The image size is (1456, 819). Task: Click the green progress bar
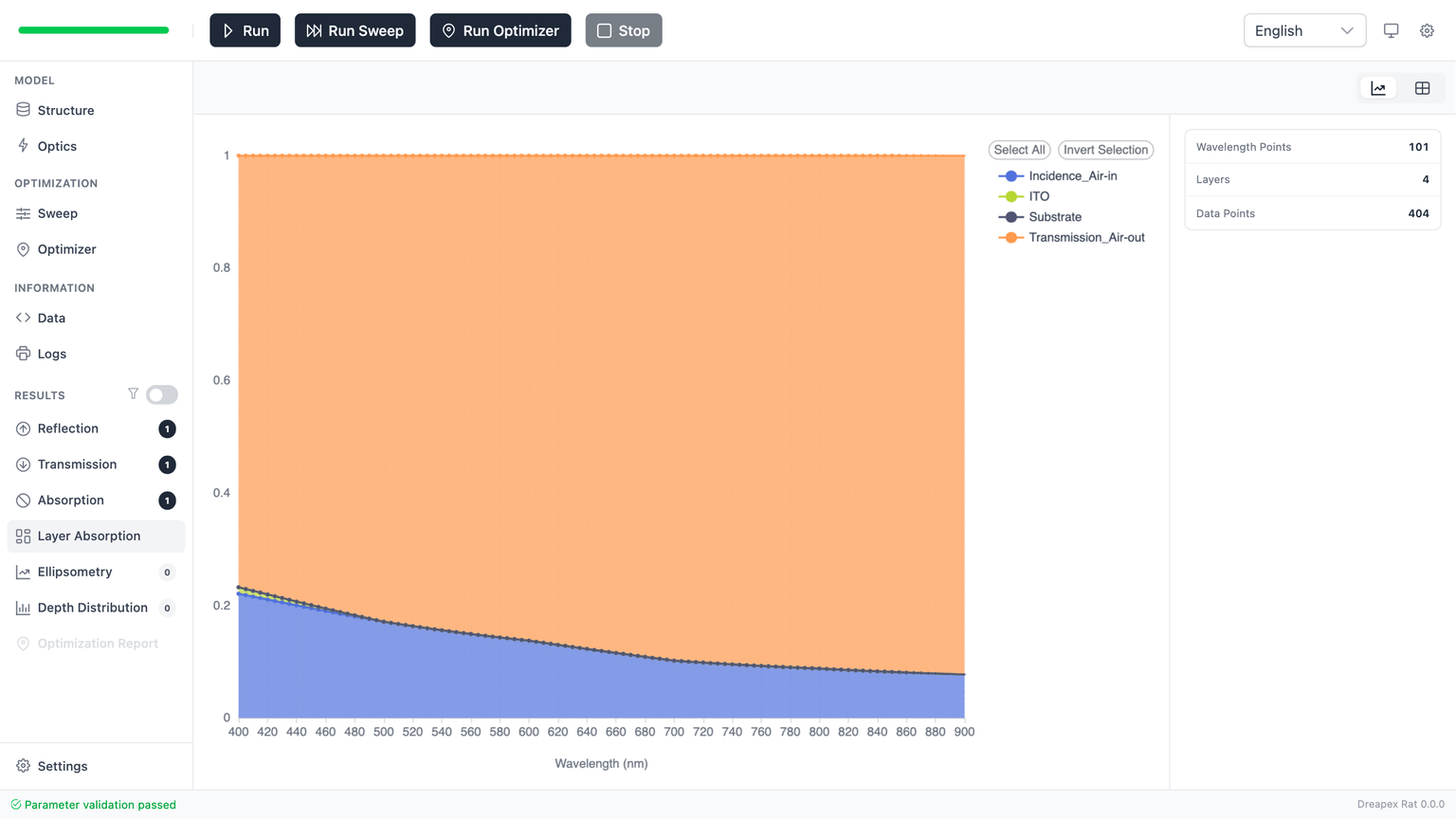[x=94, y=30]
